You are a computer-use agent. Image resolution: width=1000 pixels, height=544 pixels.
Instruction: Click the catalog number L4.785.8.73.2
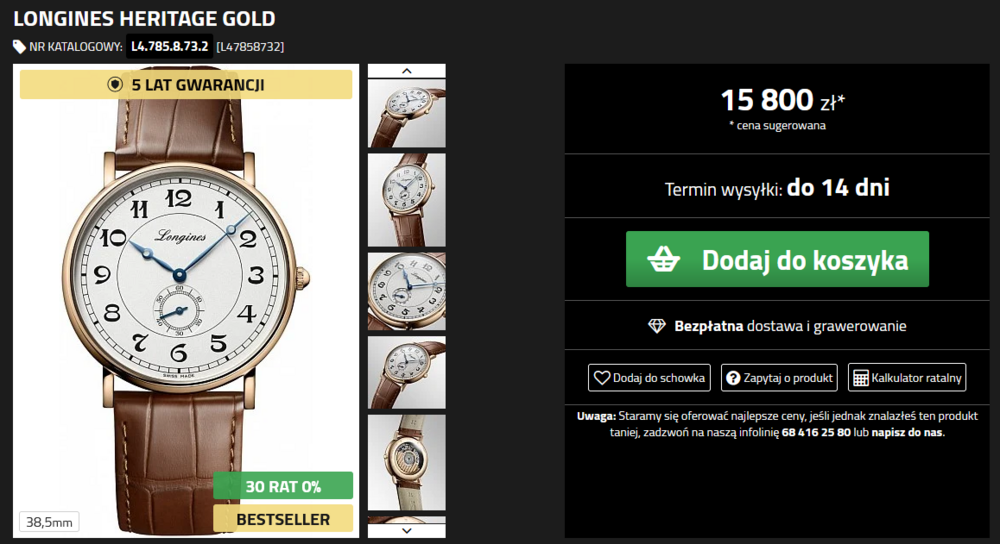tap(170, 46)
